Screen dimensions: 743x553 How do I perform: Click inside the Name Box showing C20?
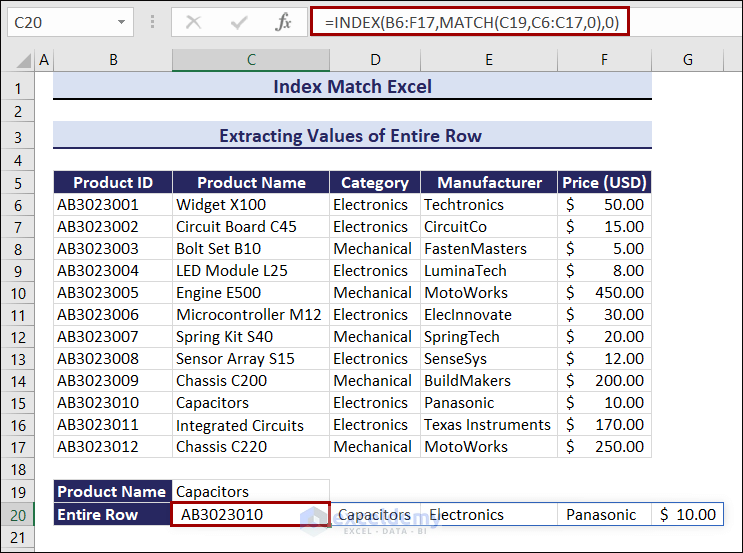click(x=60, y=21)
